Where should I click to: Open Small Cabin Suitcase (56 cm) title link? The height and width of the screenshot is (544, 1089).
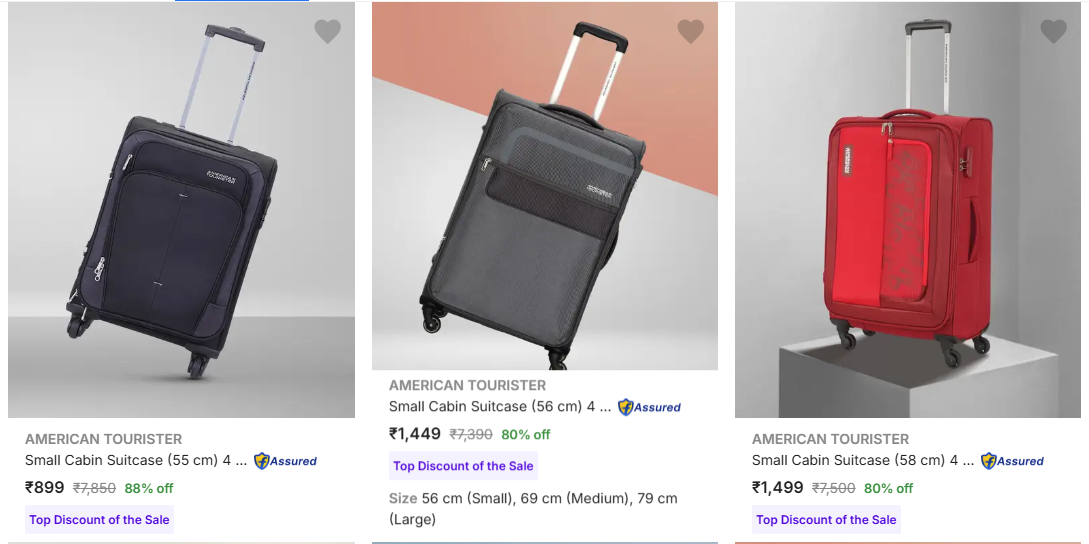499,407
